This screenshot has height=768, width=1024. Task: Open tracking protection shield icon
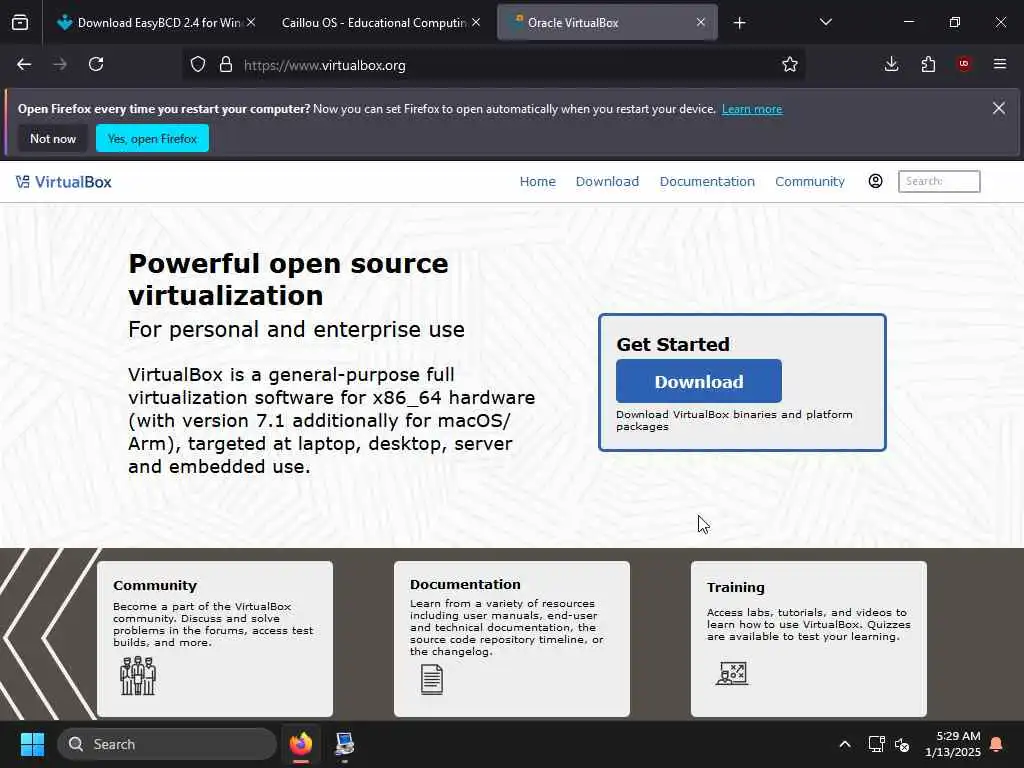(198, 65)
